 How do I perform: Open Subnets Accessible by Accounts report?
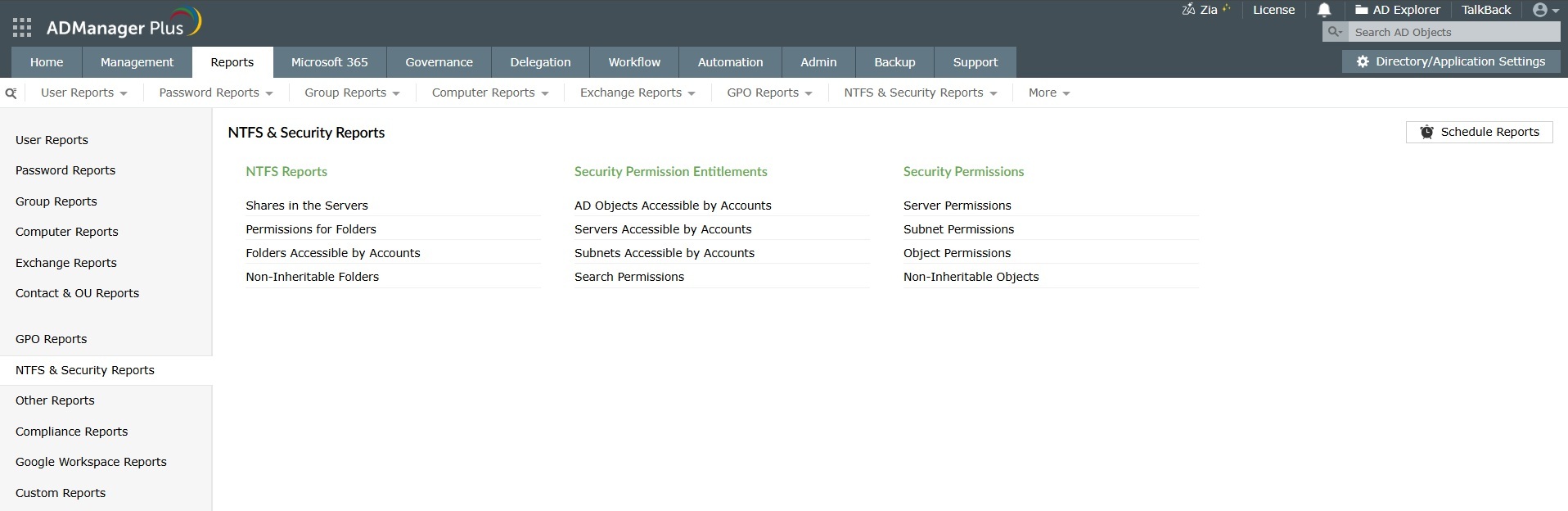coord(665,253)
